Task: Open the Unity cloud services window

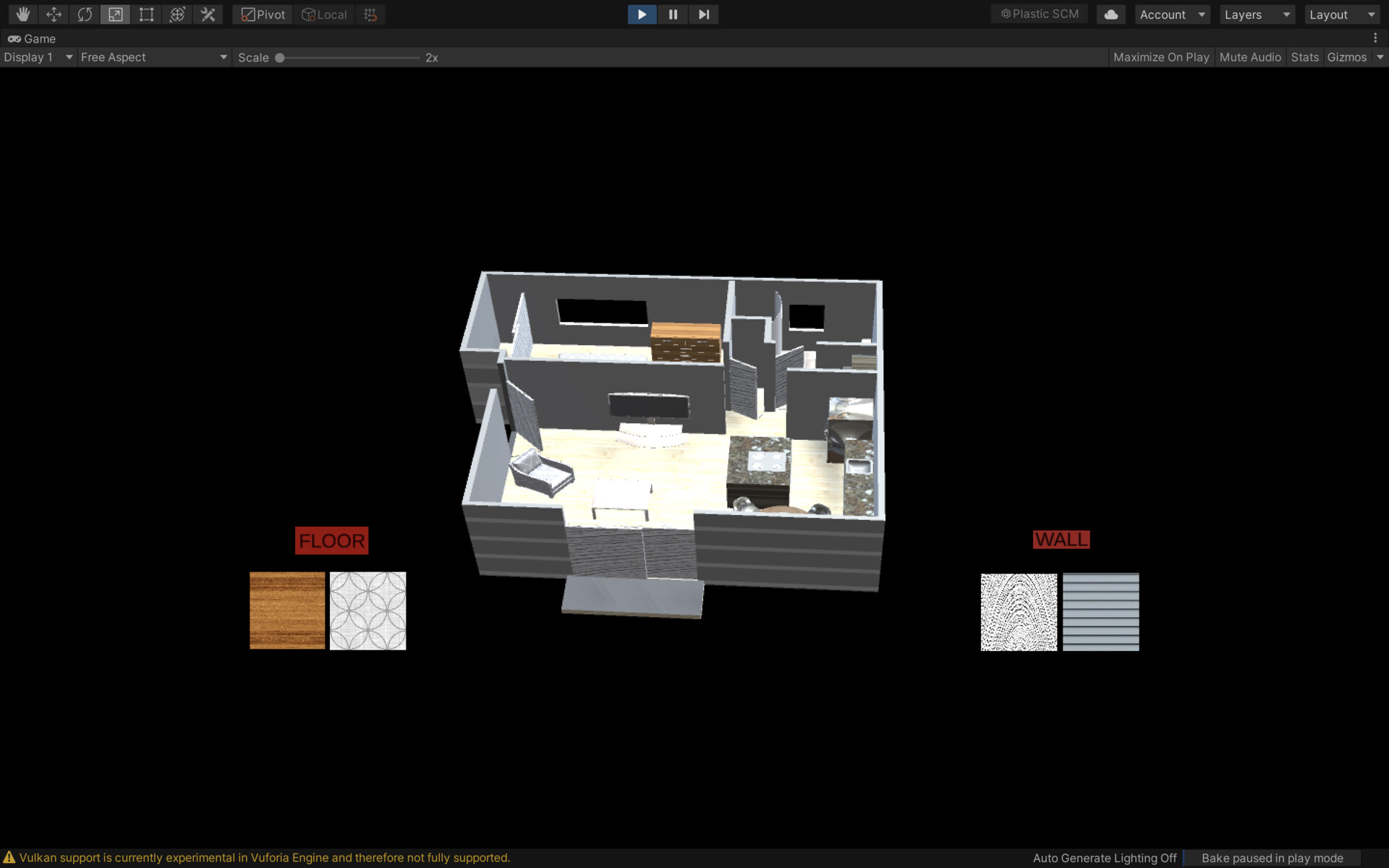Action: tap(1110, 14)
